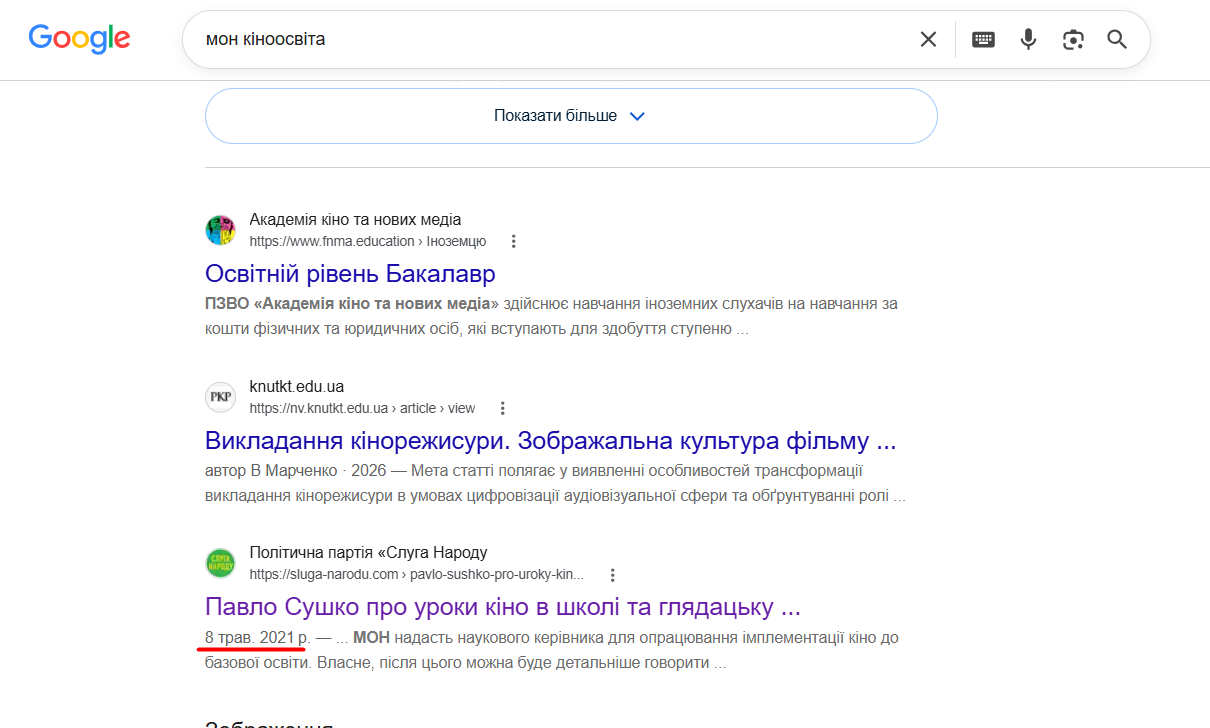Image resolution: width=1210 pixels, height=728 pixels.
Task: Click the Google logo
Action: click(x=79, y=39)
